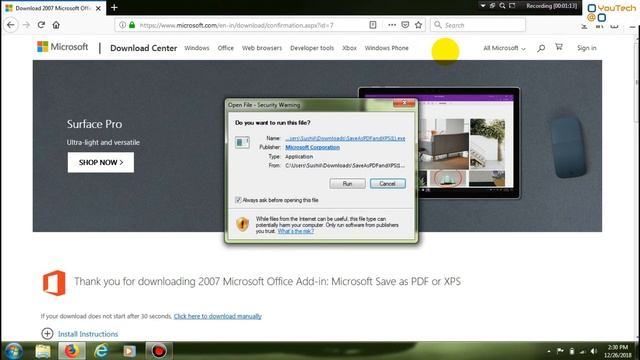This screenshot has height=360, width=640.
Task: Click the Firefox Search box
Action: pos(478,25)
